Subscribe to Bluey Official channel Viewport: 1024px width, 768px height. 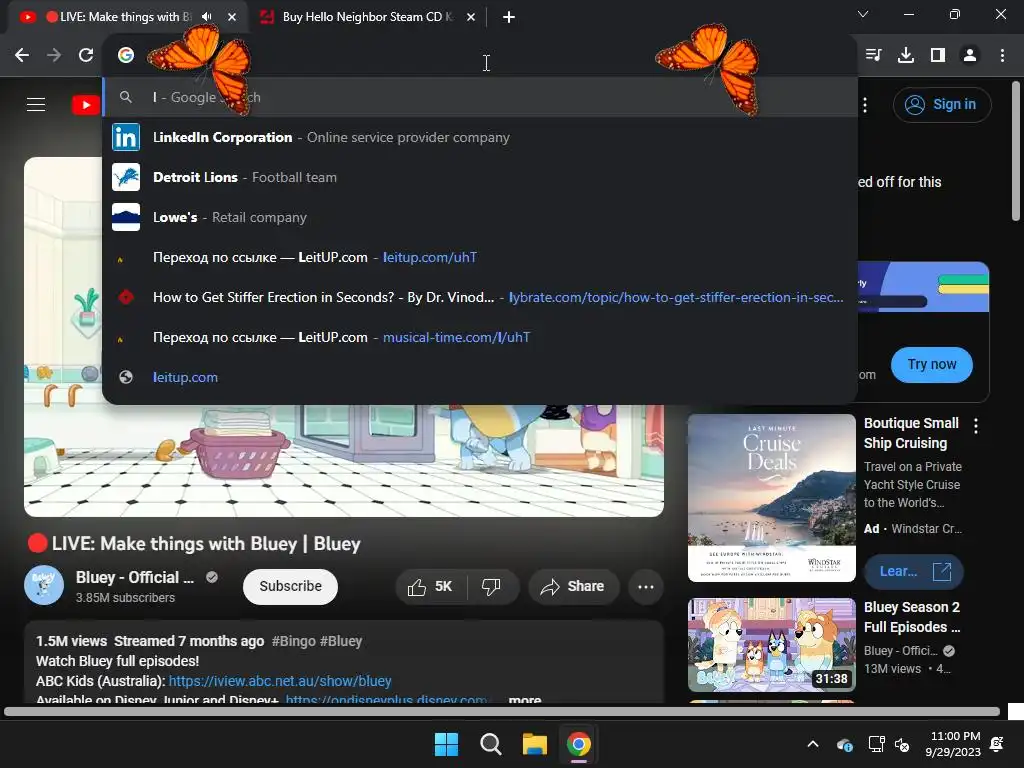click(x=290, y=586)
